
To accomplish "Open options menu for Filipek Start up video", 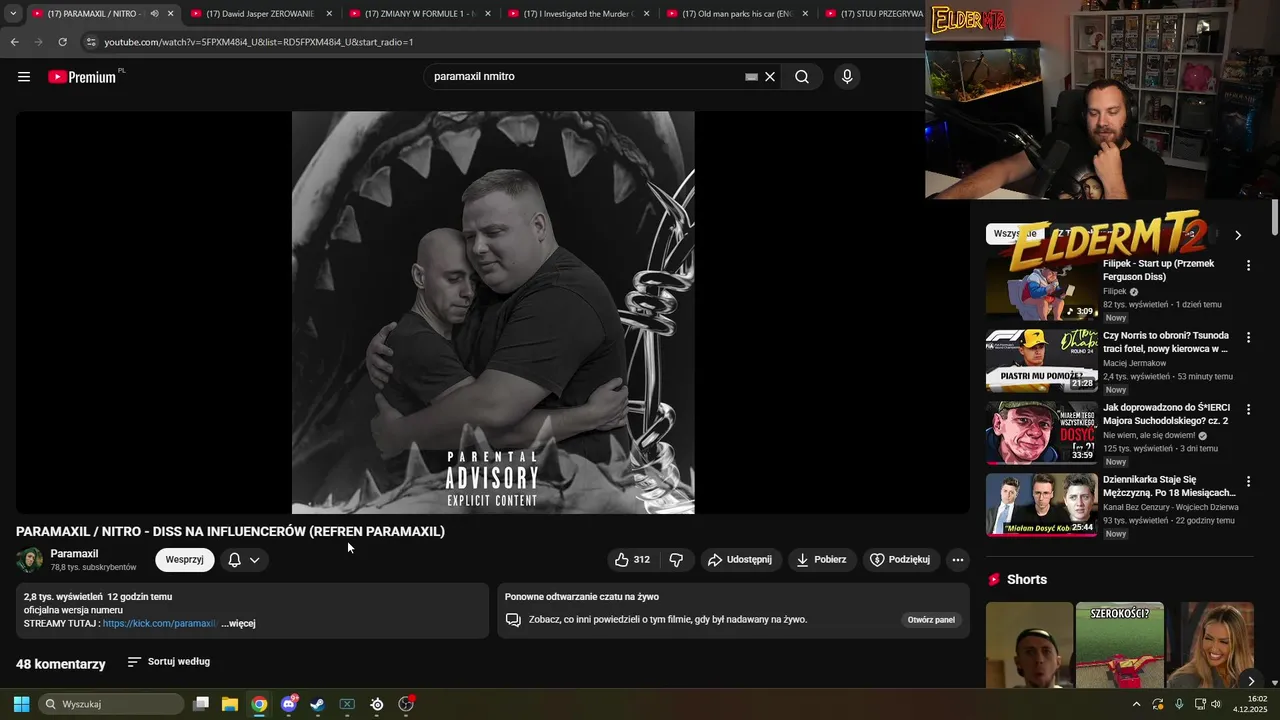I will coord(1248,265).
